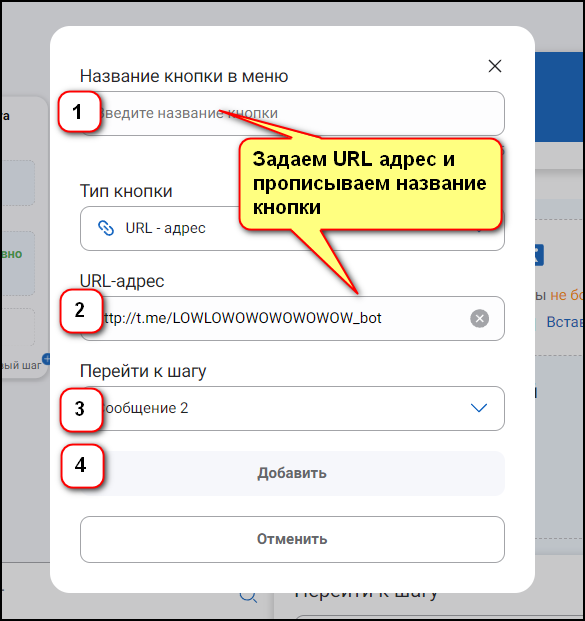Open the Тип кнопки dropdown
The height and width of the screenshot is (621, 585).
coord(292,229)
